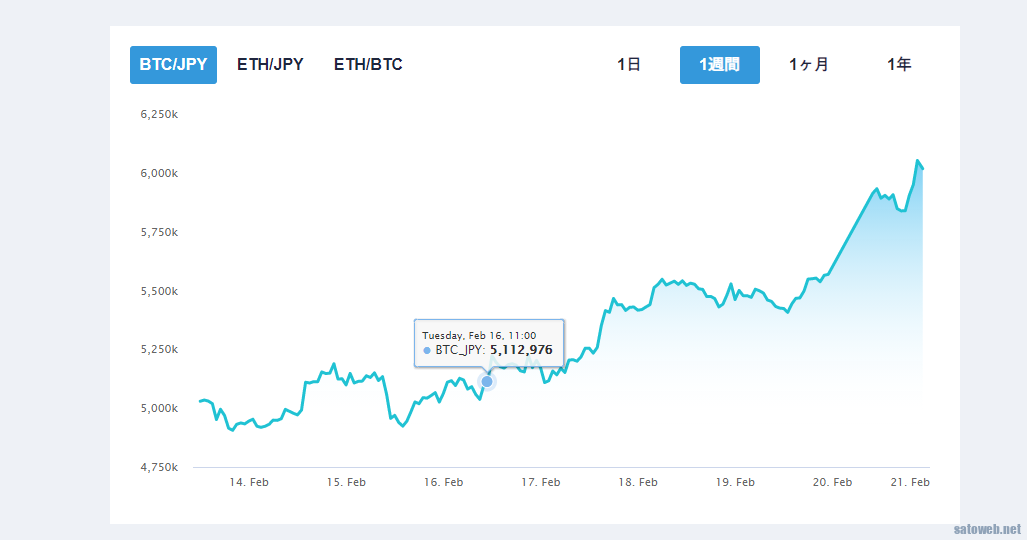Change range to 1ヶ月
Viewport: 1027px width, 540px height.
[809, 65]
